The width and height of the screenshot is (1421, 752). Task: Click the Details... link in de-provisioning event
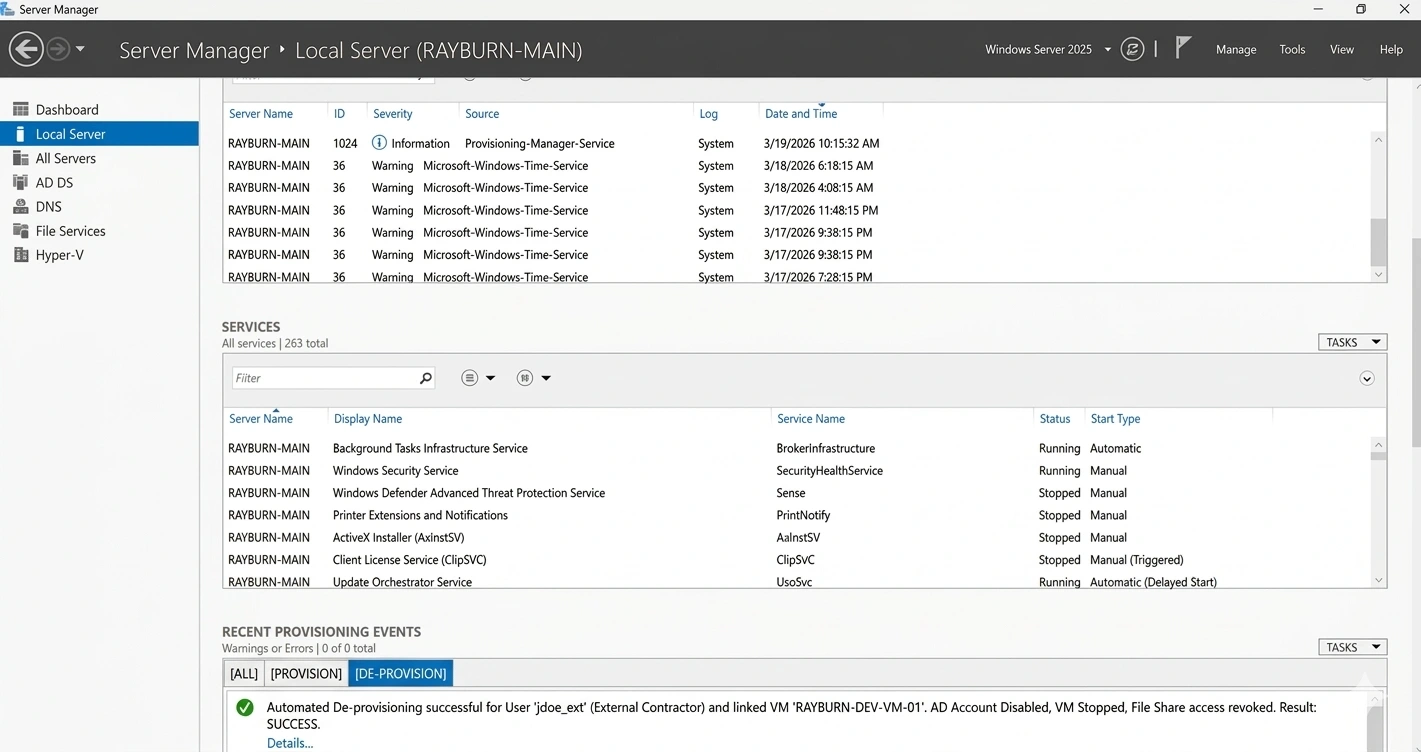click(290, 743)
